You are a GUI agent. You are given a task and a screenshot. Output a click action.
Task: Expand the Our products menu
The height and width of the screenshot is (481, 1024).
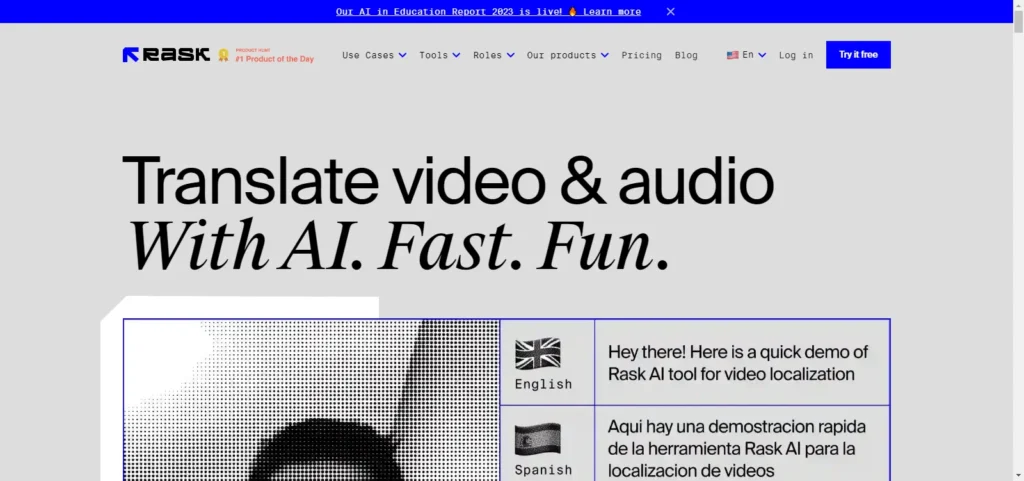[x=568, y=55]
